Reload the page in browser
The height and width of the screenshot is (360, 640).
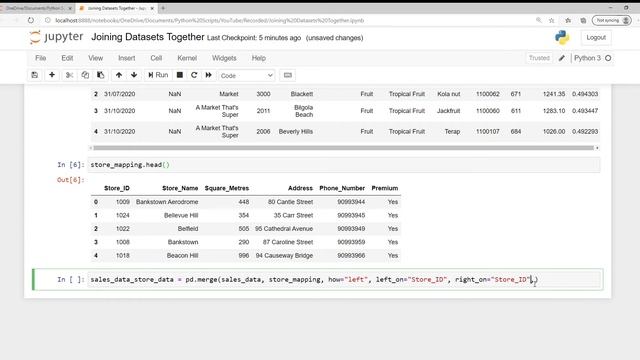coord(31,20)
